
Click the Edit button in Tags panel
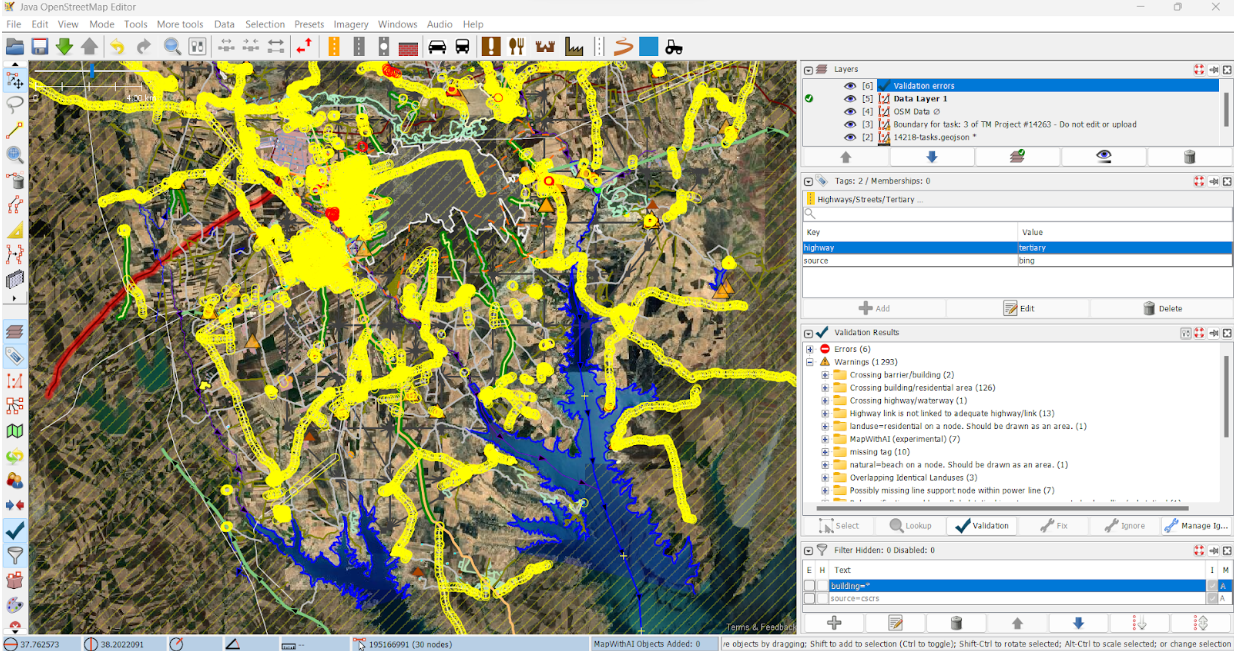pyautogui.click(x=1017, y=309)
